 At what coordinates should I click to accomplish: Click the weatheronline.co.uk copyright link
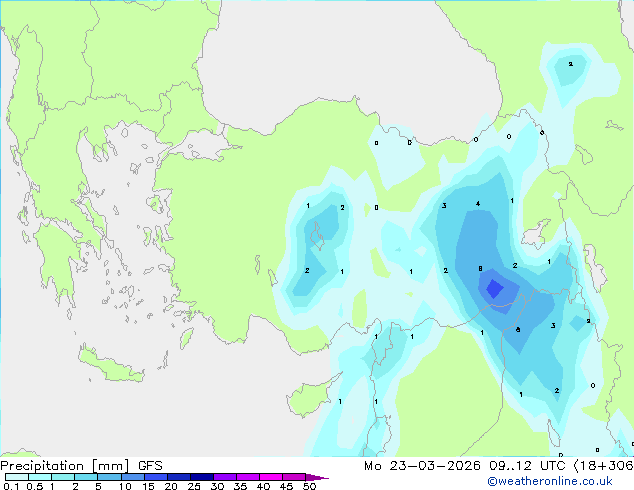[x=550, y=481]
